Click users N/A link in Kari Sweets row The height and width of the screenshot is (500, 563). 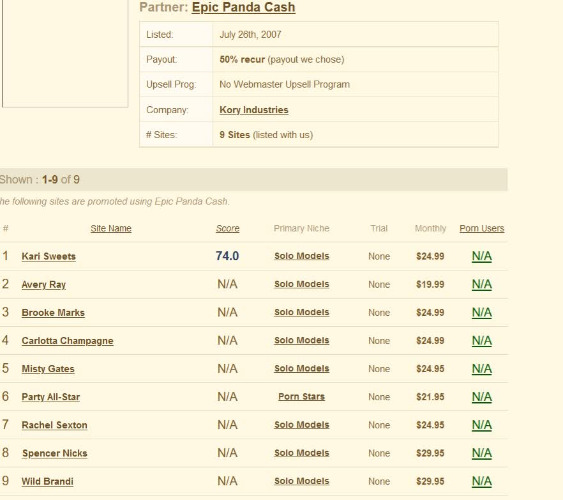click(x=482, y=256)
